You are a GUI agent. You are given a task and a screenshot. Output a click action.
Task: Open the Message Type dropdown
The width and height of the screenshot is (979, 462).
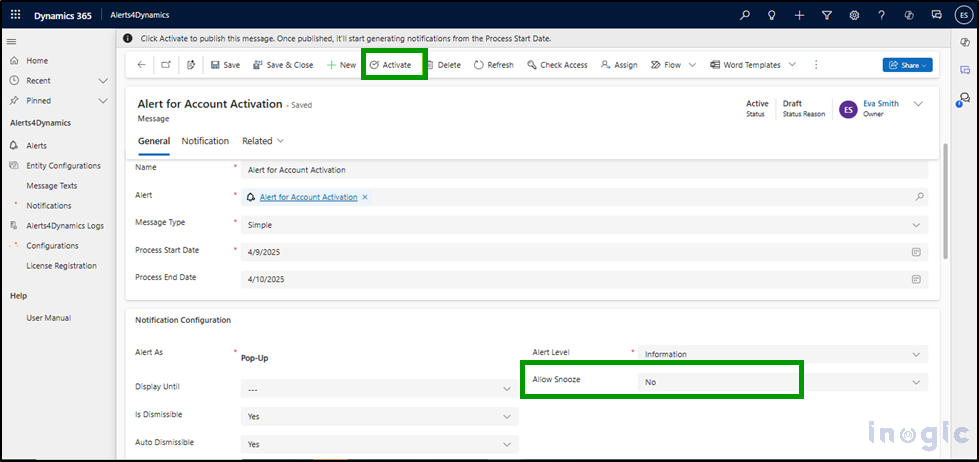(x=583, y=225)
